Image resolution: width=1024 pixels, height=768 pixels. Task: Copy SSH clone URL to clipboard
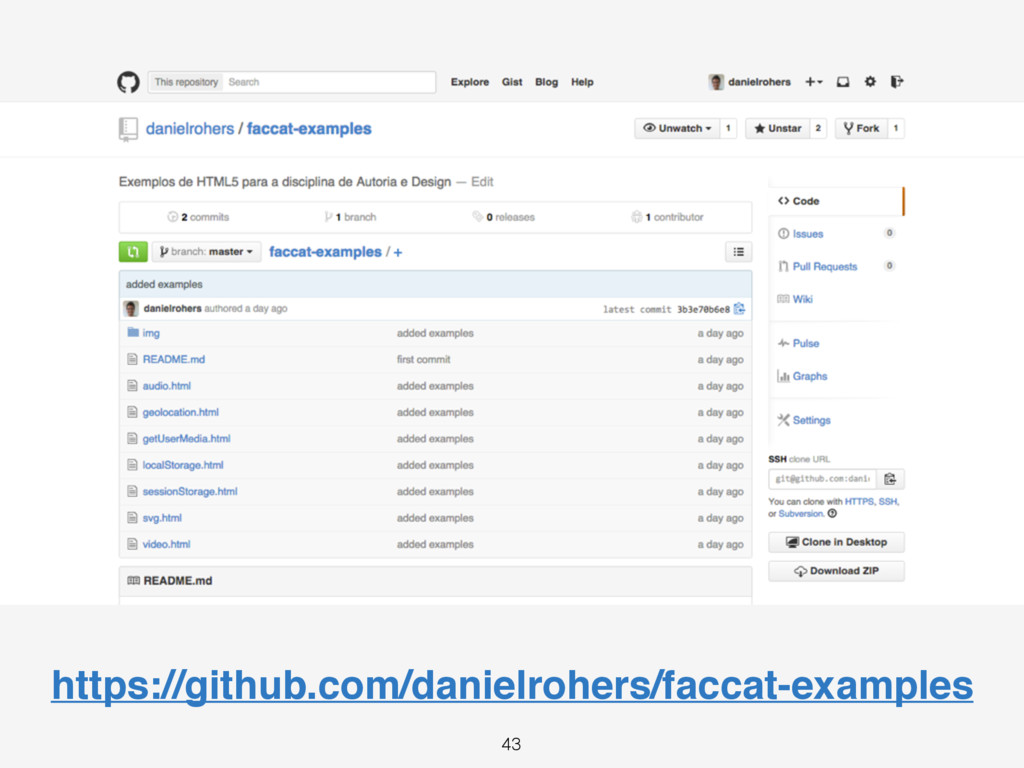[x=889, y=479]
